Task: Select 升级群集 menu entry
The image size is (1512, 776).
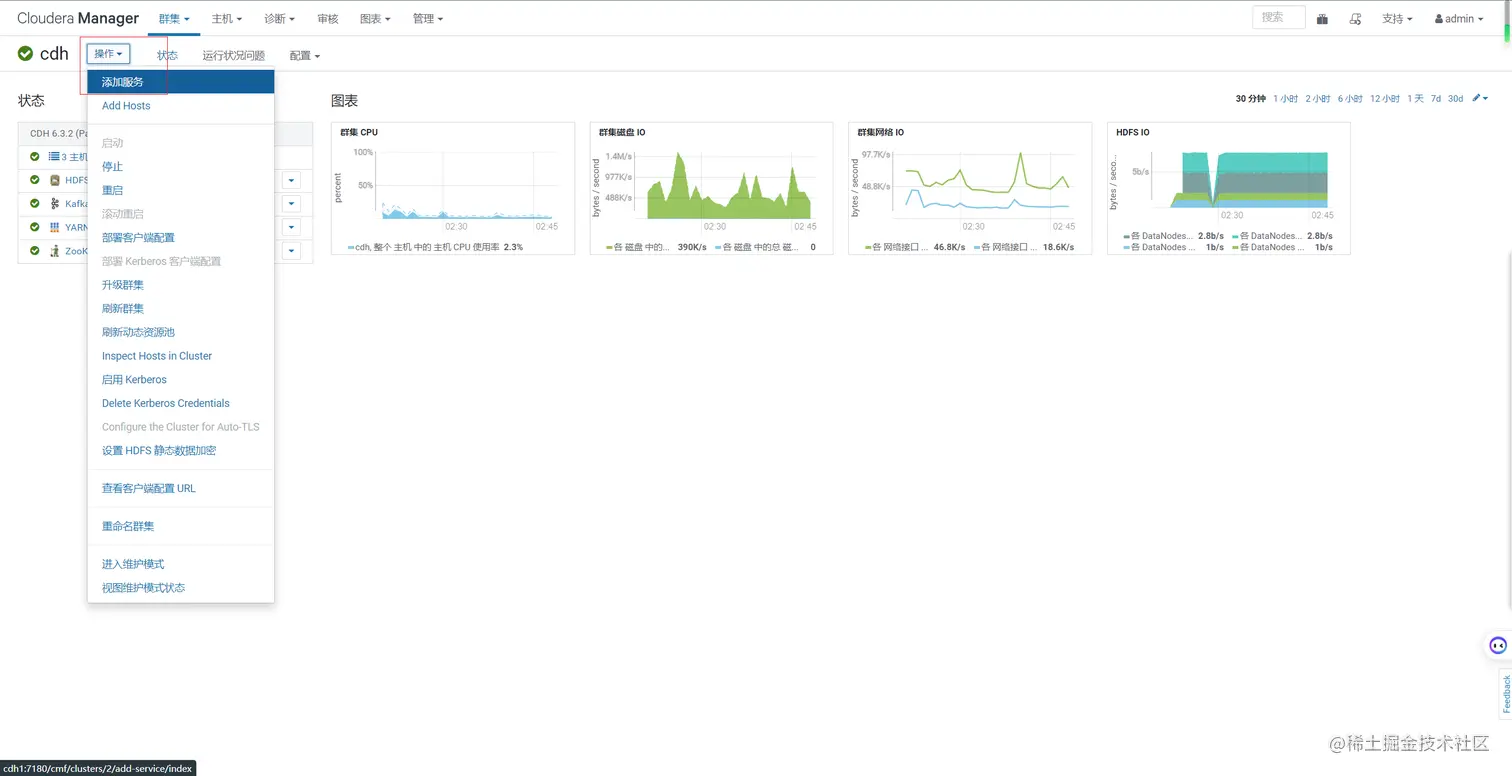Action: click(181, 285)
